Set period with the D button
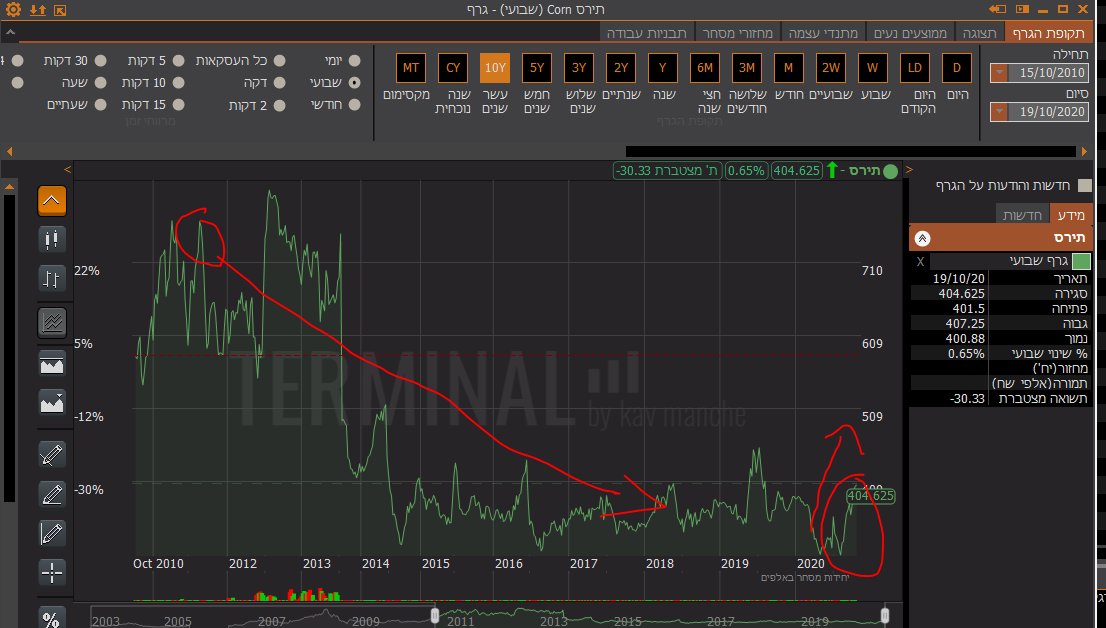The width and height of the screenshot is (1106, 628). coord(957,68)
